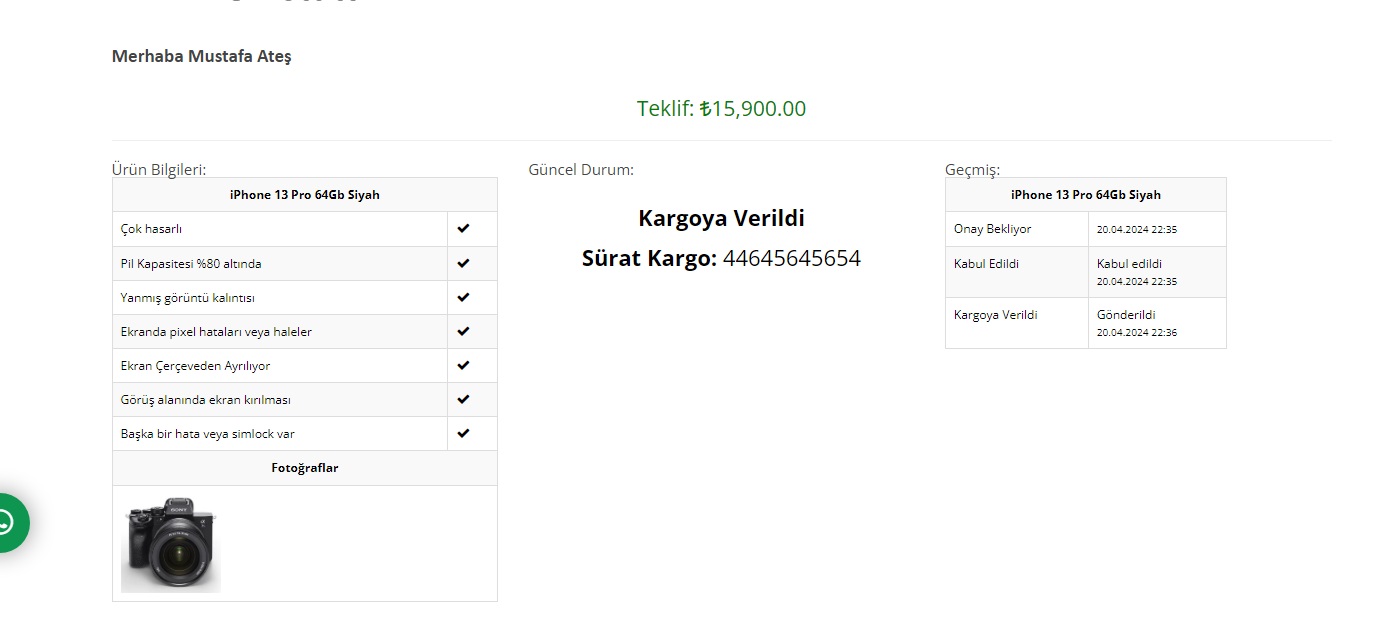Click 'iPhone 13 Pro 64Gb Siyah' header in product table
1394x621 pixels.
tap(305, 195)
